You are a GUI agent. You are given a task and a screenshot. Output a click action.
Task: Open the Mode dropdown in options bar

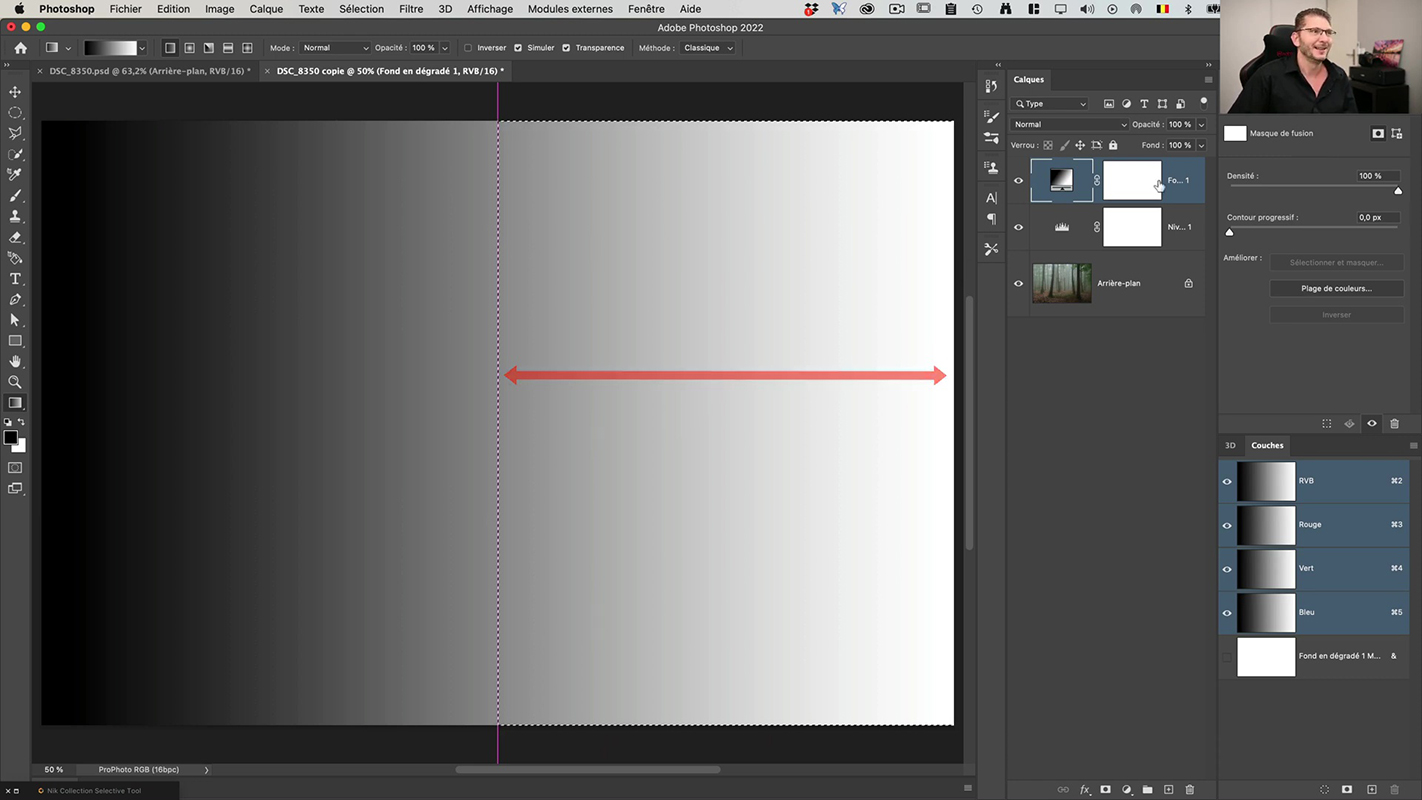click(334, 48)
